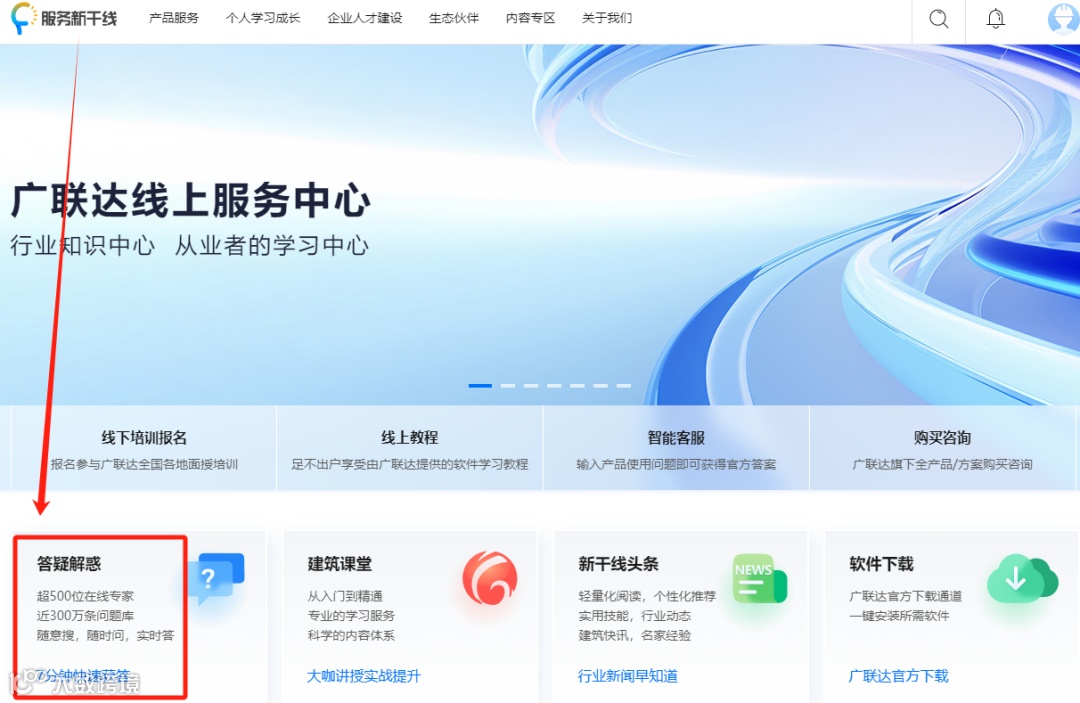Click the 软件下载 card title
Image resolution: width=1080 pixels, height=703 pixels.
point(881,564)
